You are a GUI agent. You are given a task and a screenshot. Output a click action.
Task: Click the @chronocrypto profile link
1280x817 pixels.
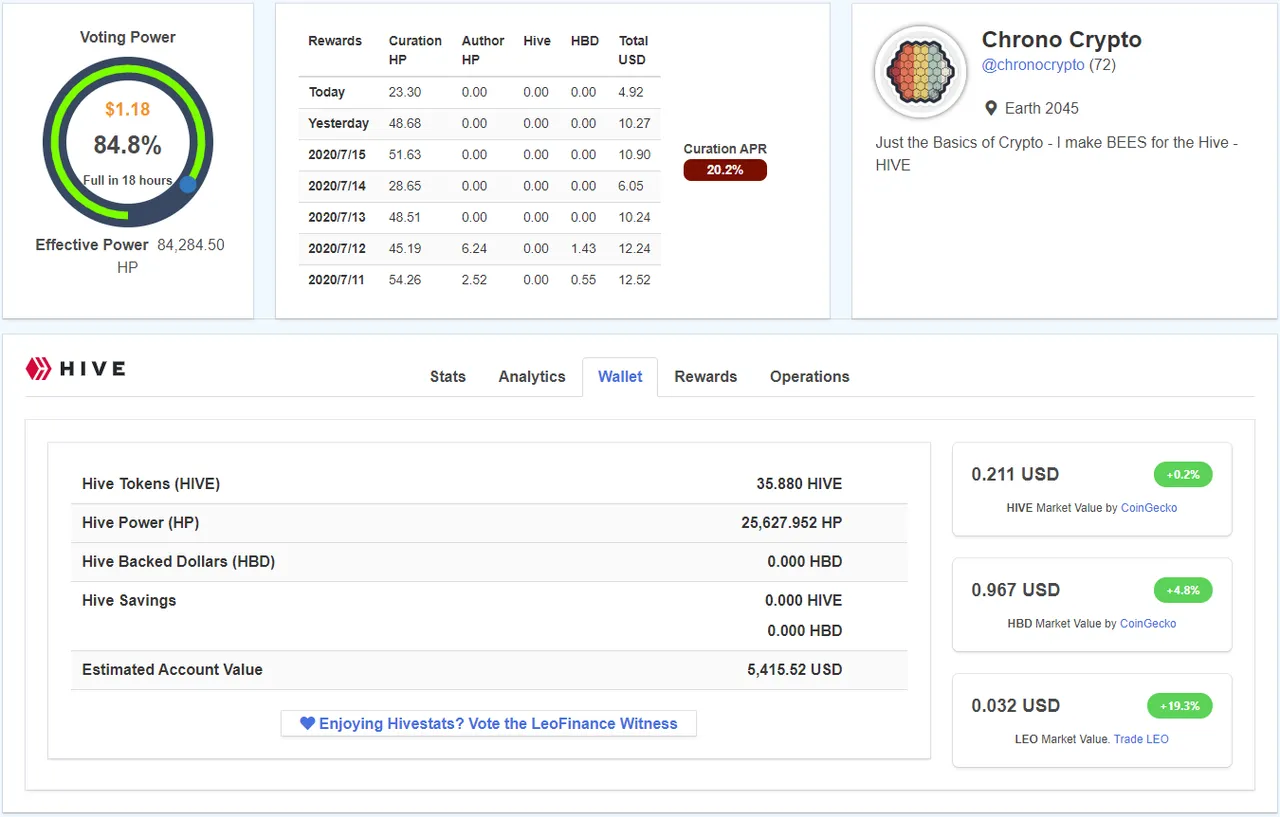coord(1033,65)
